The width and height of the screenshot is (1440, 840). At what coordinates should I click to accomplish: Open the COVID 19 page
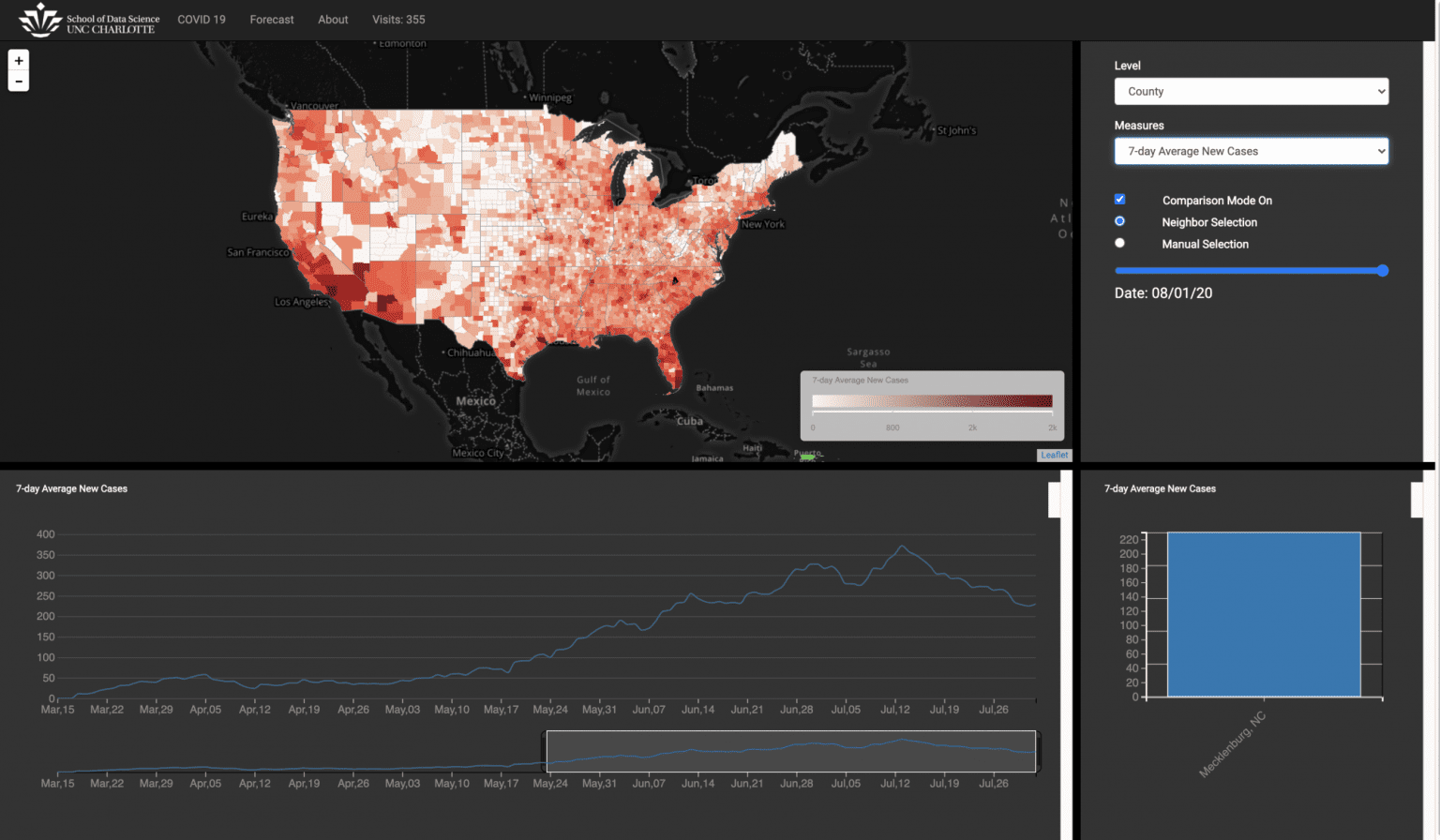tap(201, 19)
